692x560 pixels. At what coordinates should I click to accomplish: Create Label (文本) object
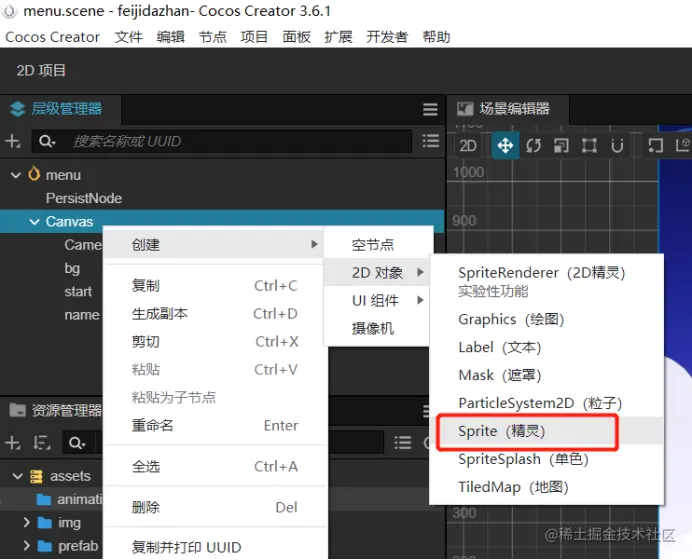pos(546,347)
